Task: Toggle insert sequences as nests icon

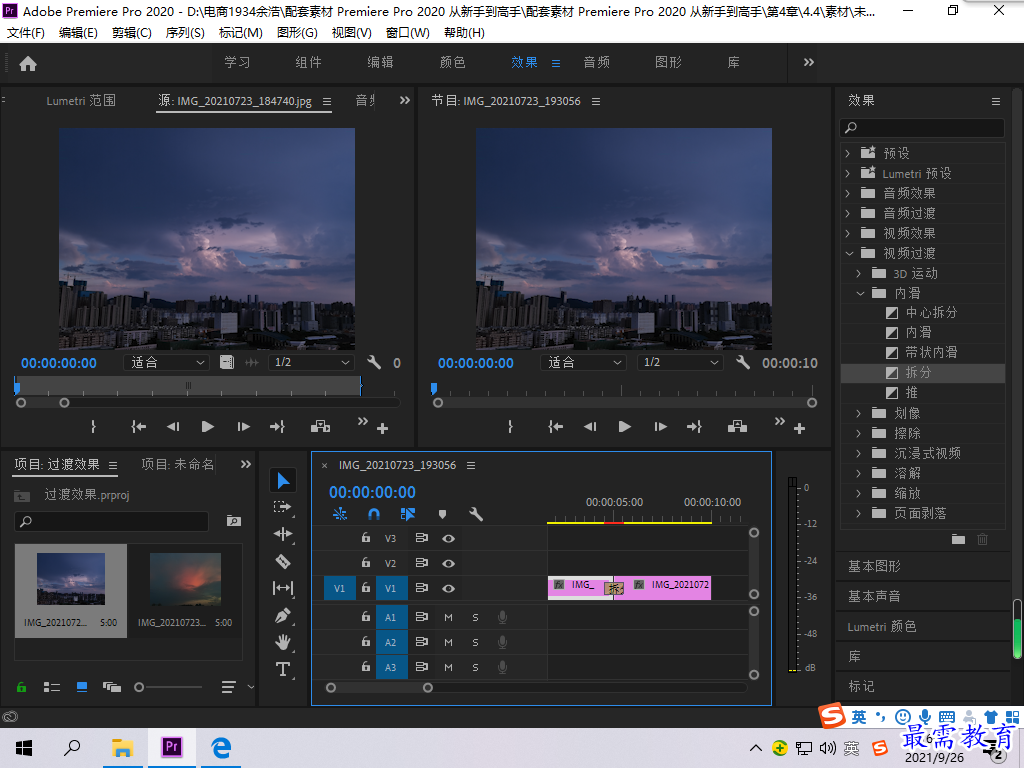Action: click(340, 515)
